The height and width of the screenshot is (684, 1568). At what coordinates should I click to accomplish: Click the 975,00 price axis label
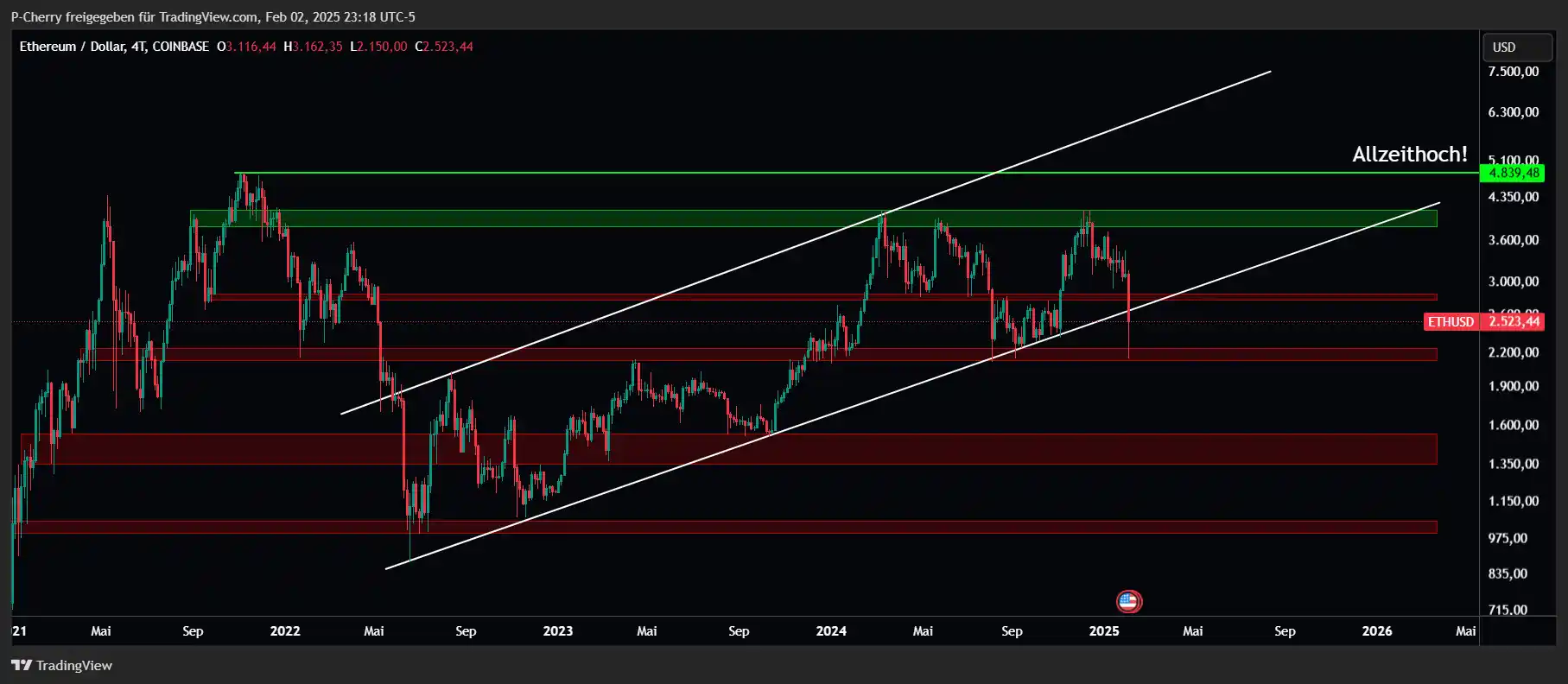1508,538
